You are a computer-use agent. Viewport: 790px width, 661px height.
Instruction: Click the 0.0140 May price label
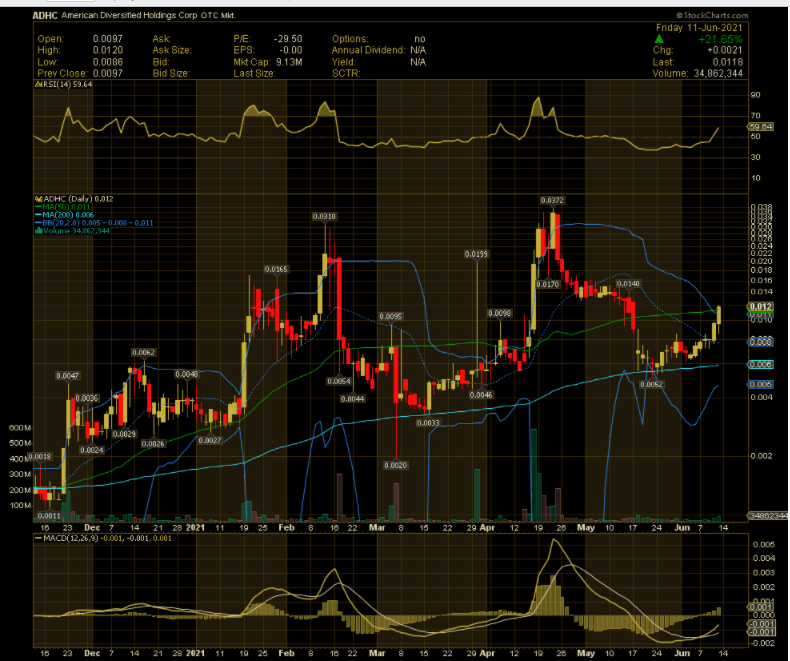[628, 284]
